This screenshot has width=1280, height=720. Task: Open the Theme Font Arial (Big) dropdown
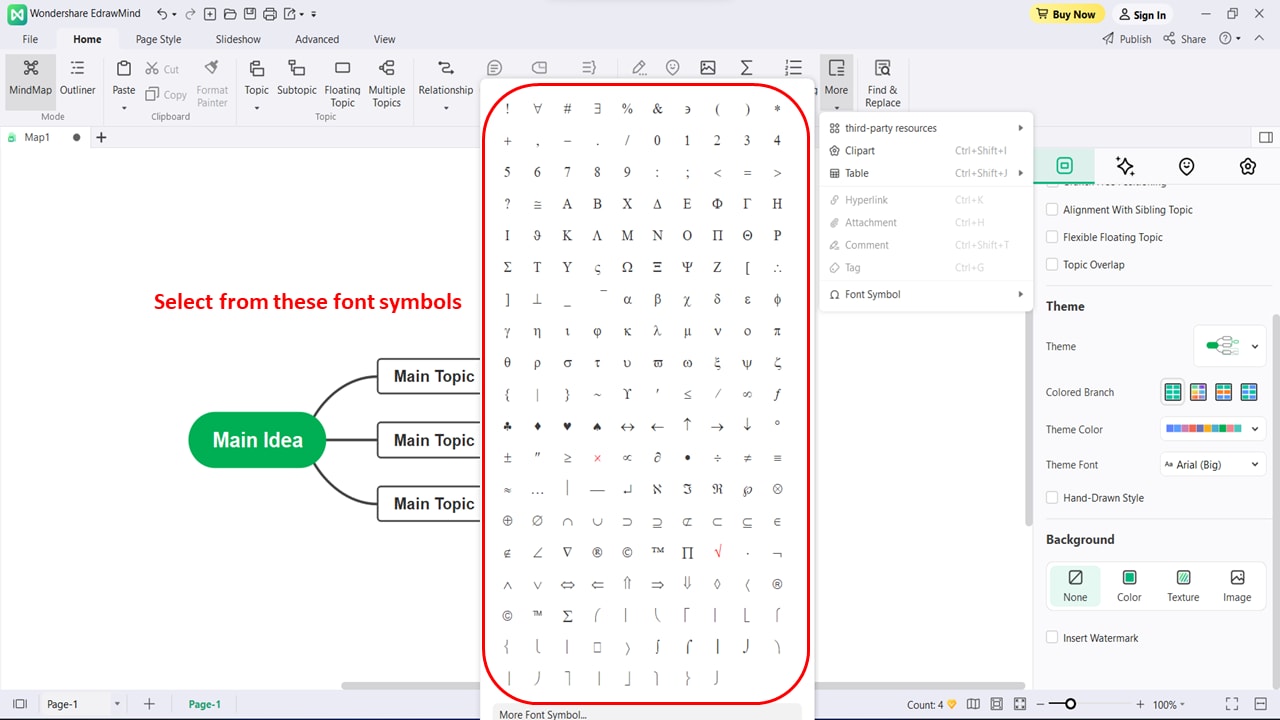click(1212, 465)
